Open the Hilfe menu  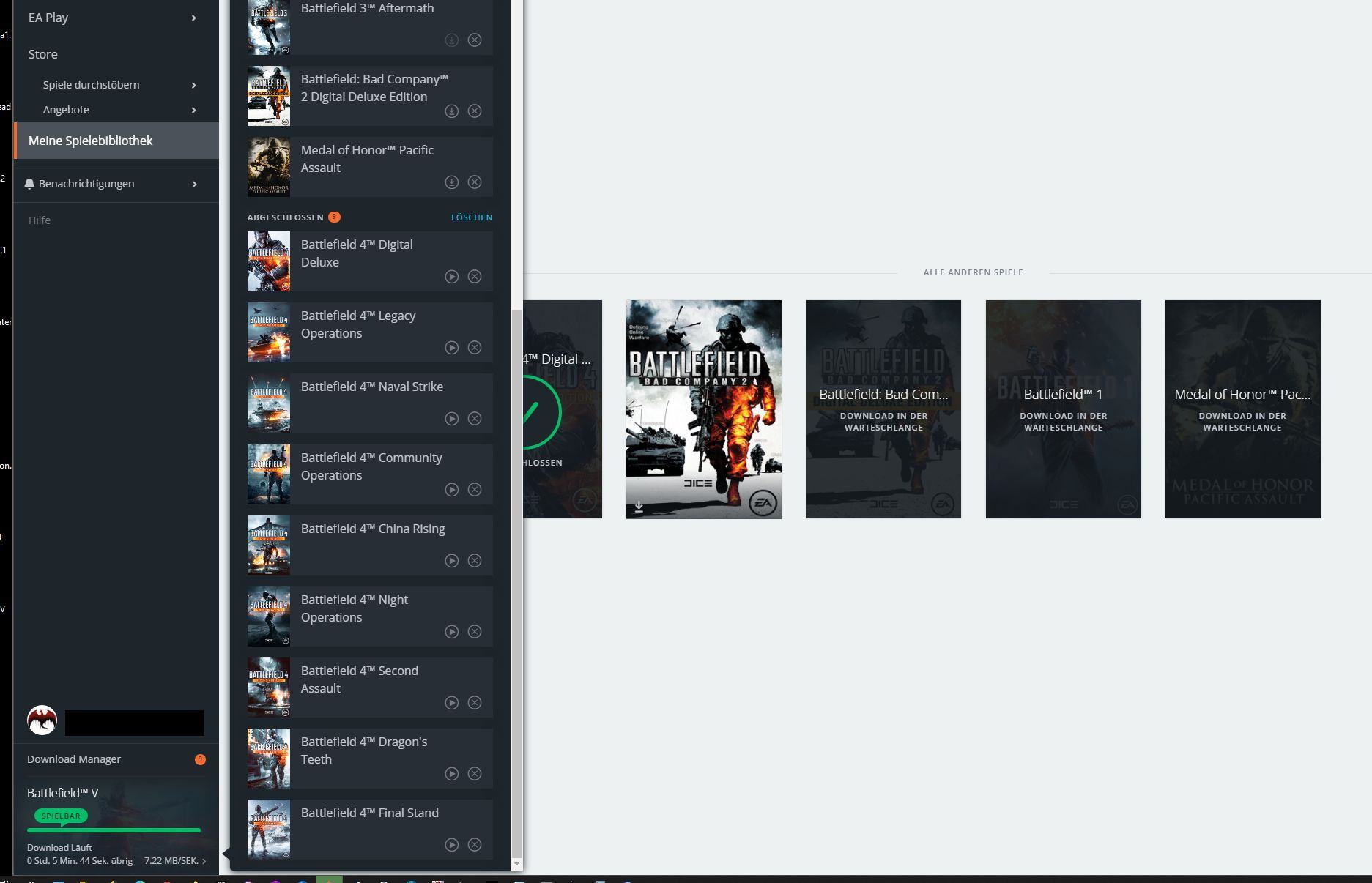40,220
